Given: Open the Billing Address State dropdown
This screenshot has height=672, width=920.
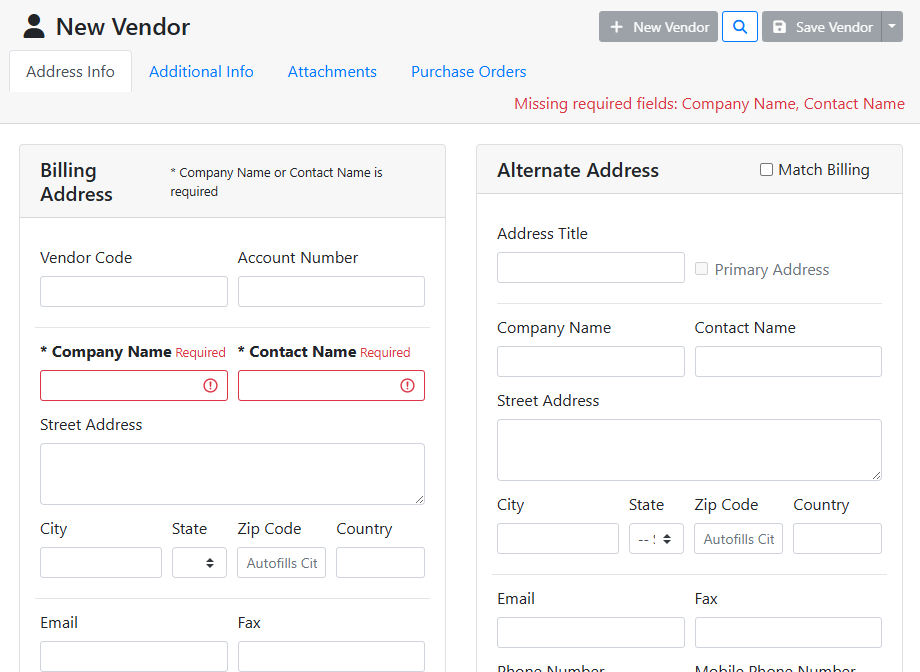Looking at the screenshot, I should tap(199, 563).
